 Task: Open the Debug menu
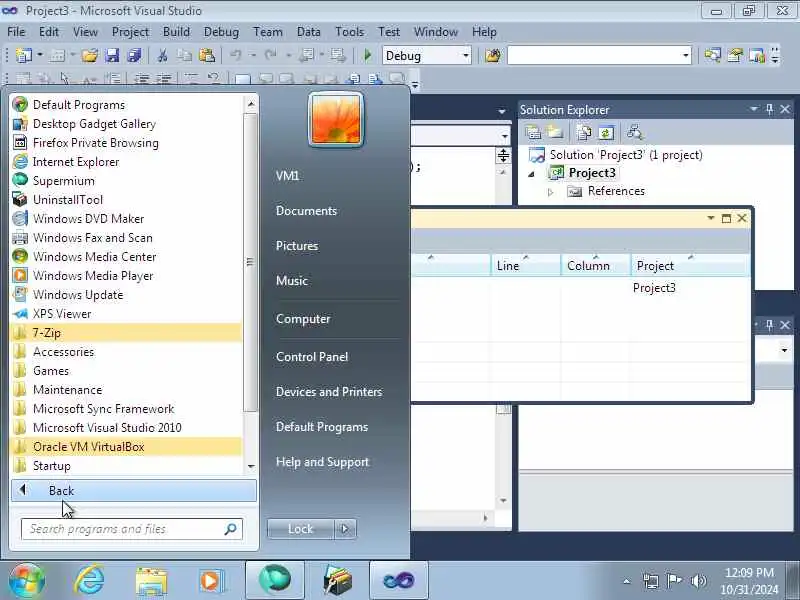(x=221, y=32)
